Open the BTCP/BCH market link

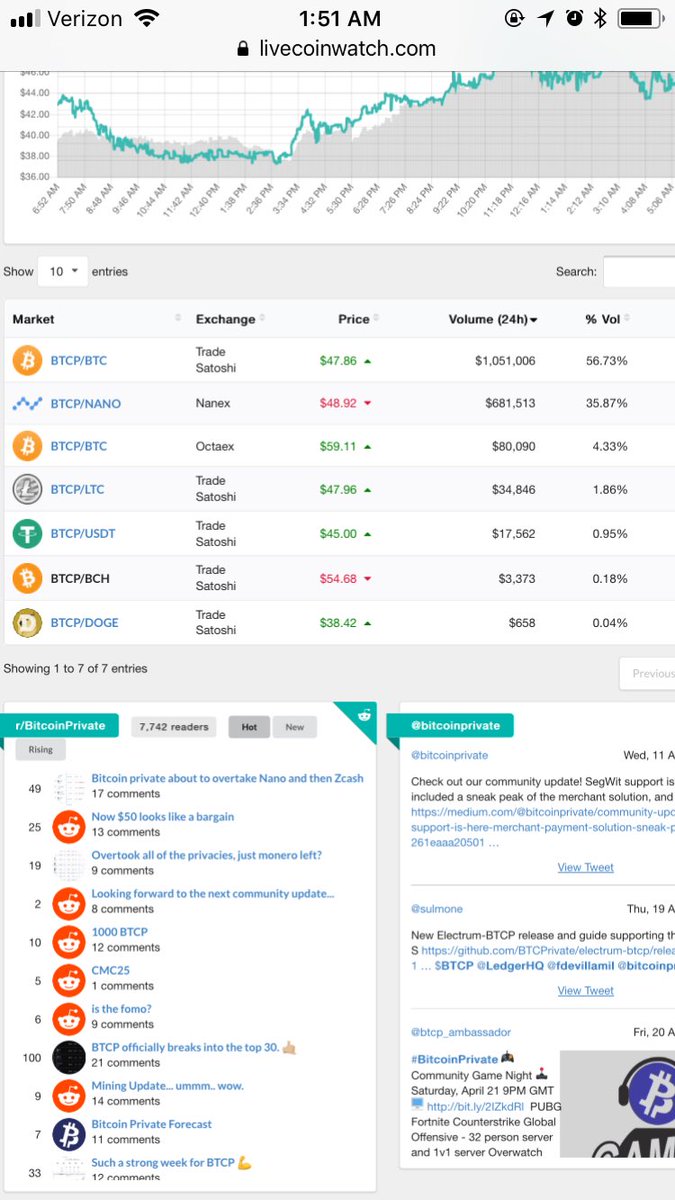pyautogui.click(x=79, y=578)
